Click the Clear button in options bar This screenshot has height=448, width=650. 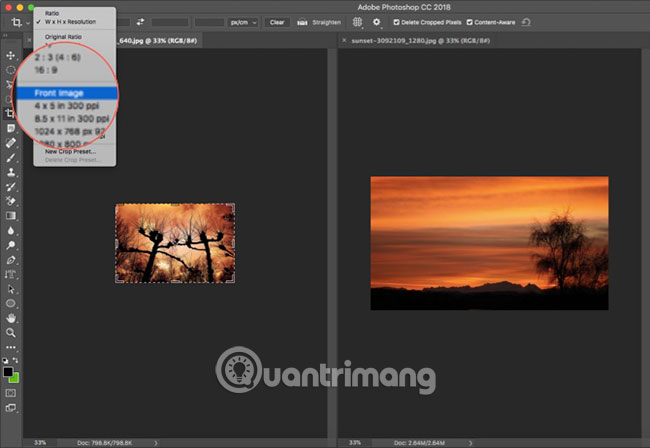pos(277,22)
